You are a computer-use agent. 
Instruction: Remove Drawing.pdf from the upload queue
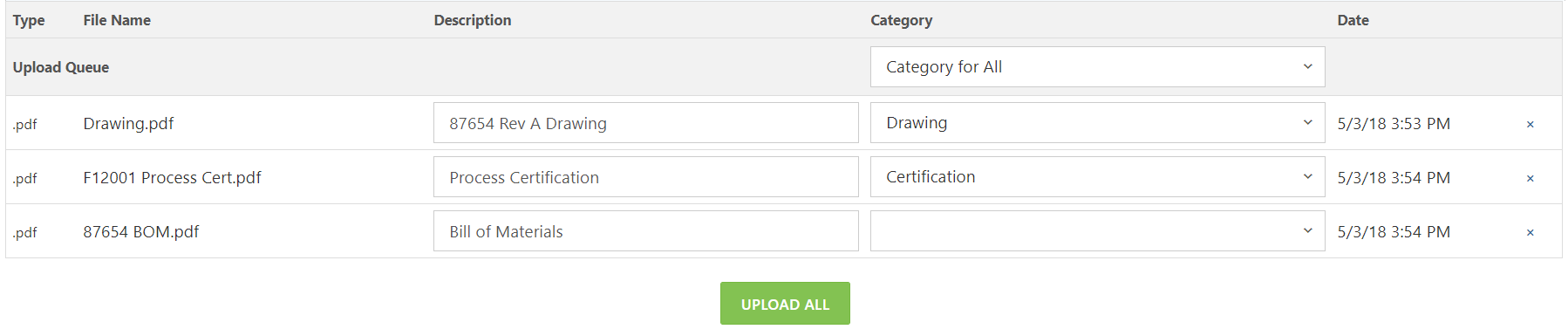tap(1530, 125)
